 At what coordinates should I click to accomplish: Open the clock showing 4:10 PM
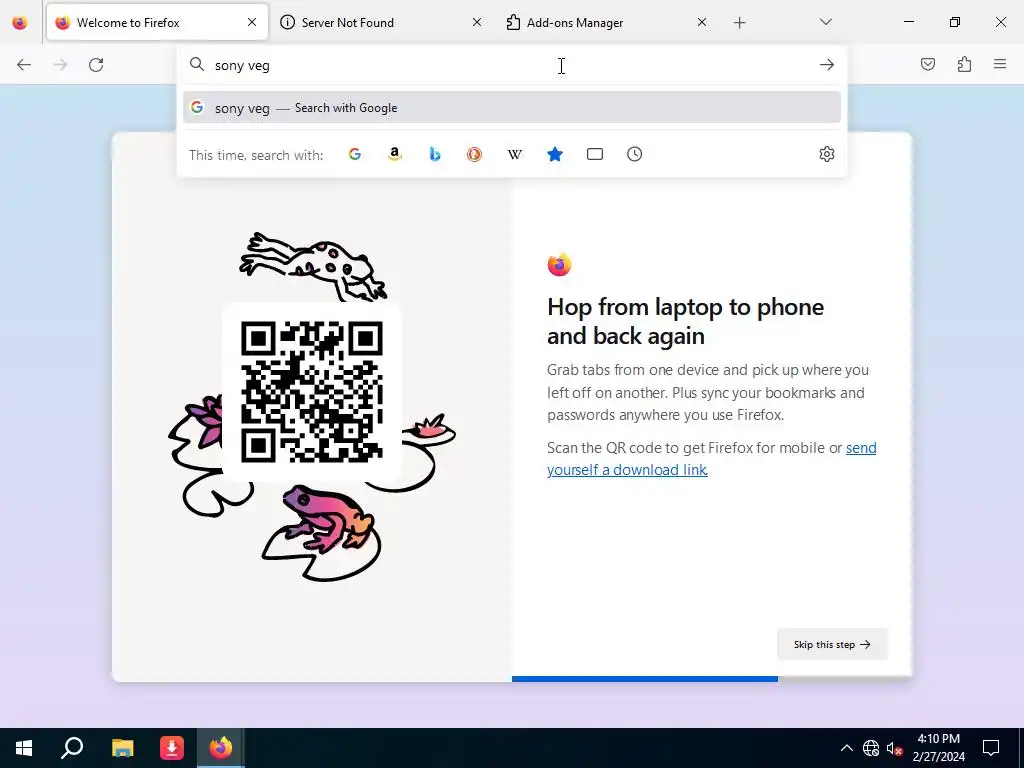click(938, 748)
